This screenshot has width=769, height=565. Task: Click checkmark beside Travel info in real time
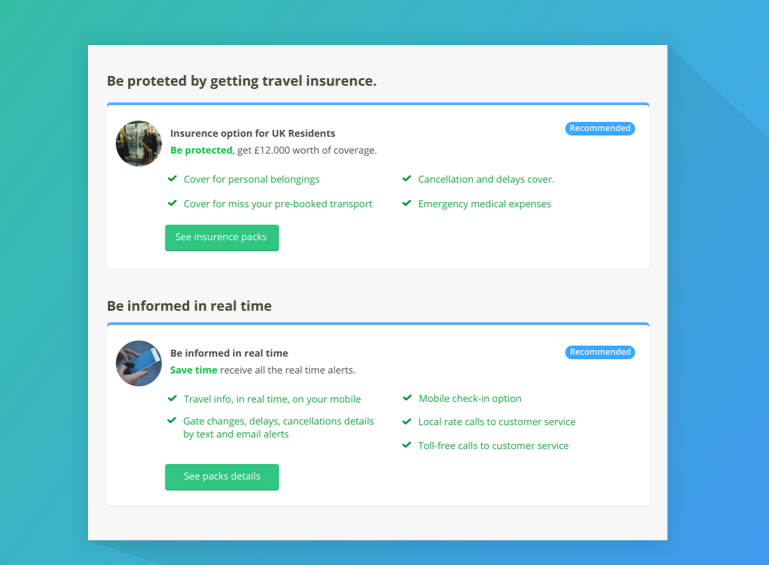coord(172,398)
